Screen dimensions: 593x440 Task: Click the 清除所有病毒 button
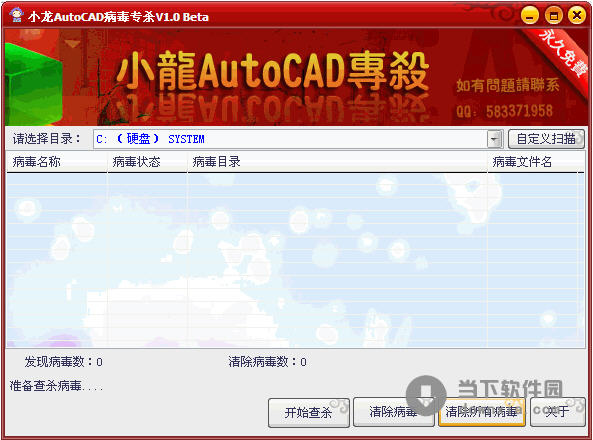coord(481,412)
